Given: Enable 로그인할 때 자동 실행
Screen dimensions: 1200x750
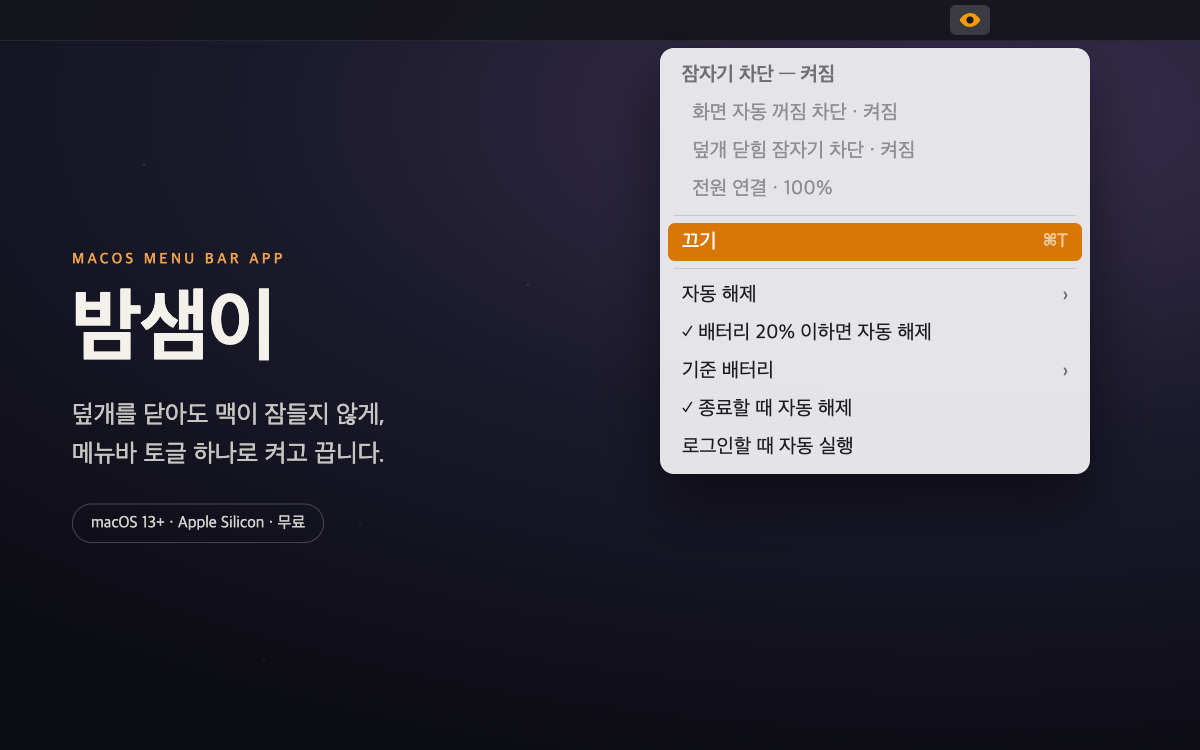Looking at the screenshot, I should tap(875, 446).
